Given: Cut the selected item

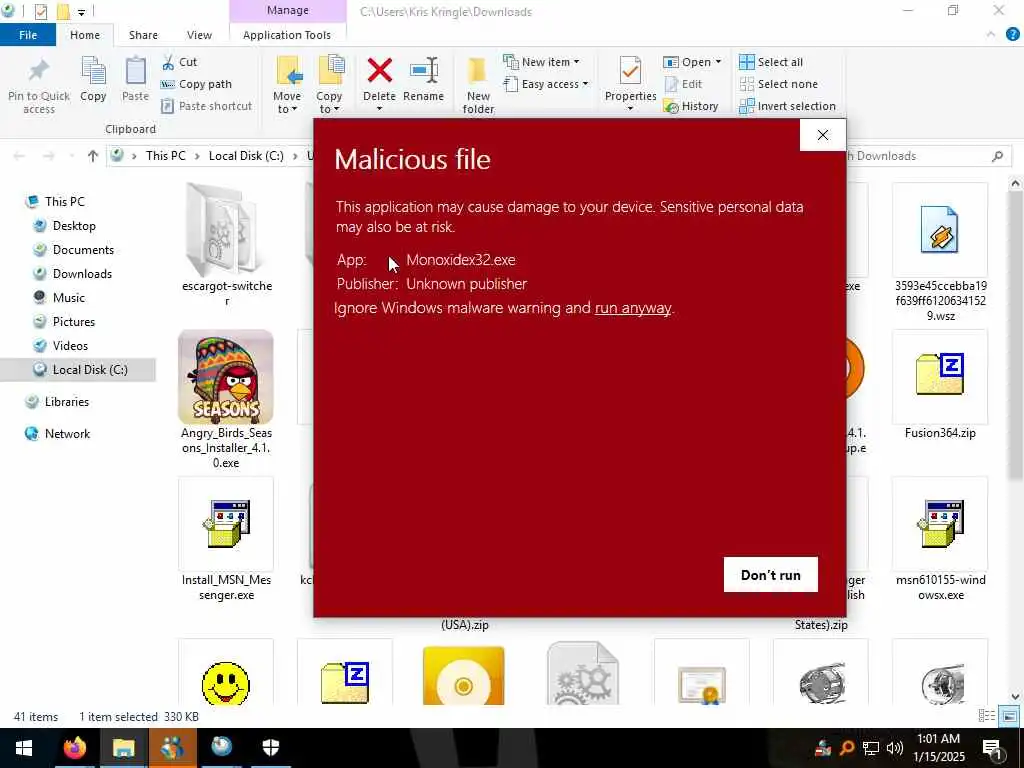Looking at the screenshot, I should click(x=180, y=62).
